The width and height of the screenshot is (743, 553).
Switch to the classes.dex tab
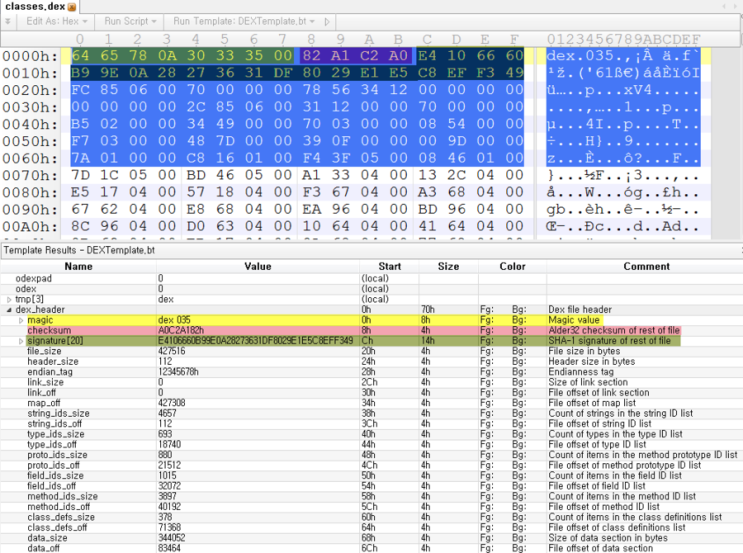pyautogui.click(x=40, y=7)
